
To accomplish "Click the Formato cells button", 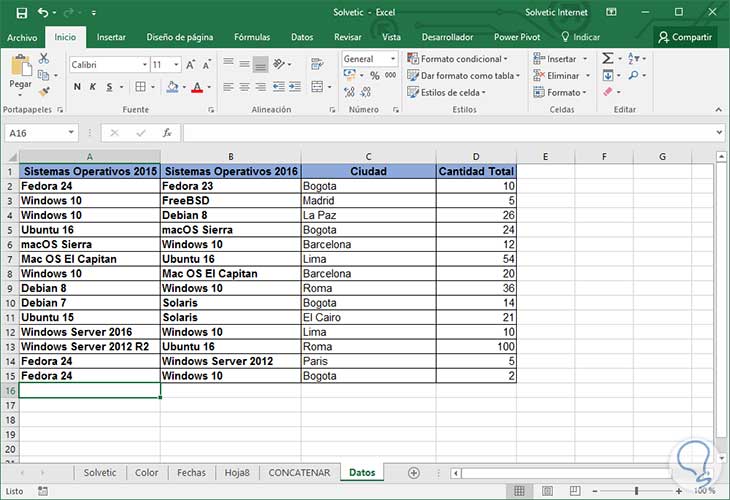I will [560, 92].
